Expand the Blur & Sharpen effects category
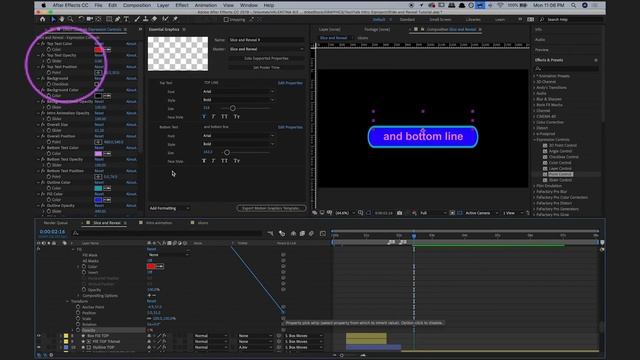The height and width of the screenshot is (360, 640). pos(534,99)
